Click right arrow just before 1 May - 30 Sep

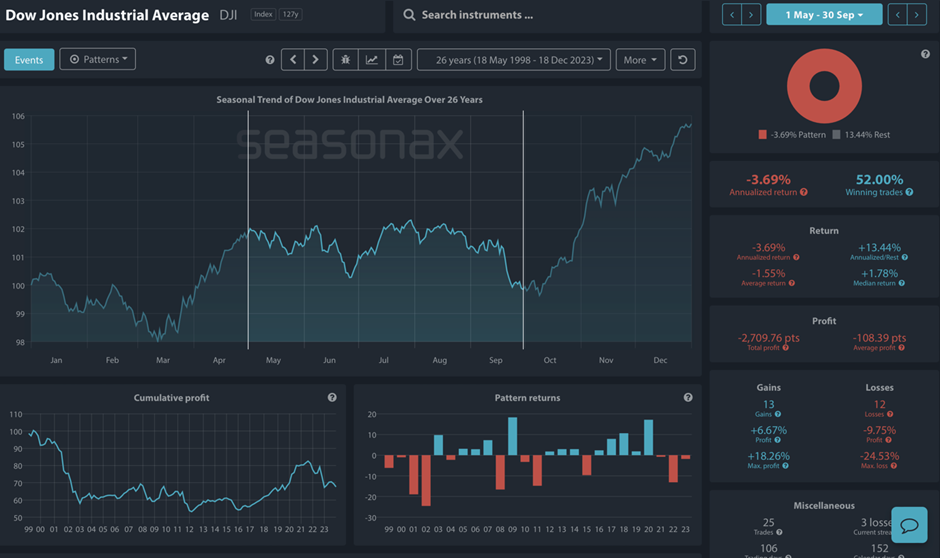click(x=751, y=14)
